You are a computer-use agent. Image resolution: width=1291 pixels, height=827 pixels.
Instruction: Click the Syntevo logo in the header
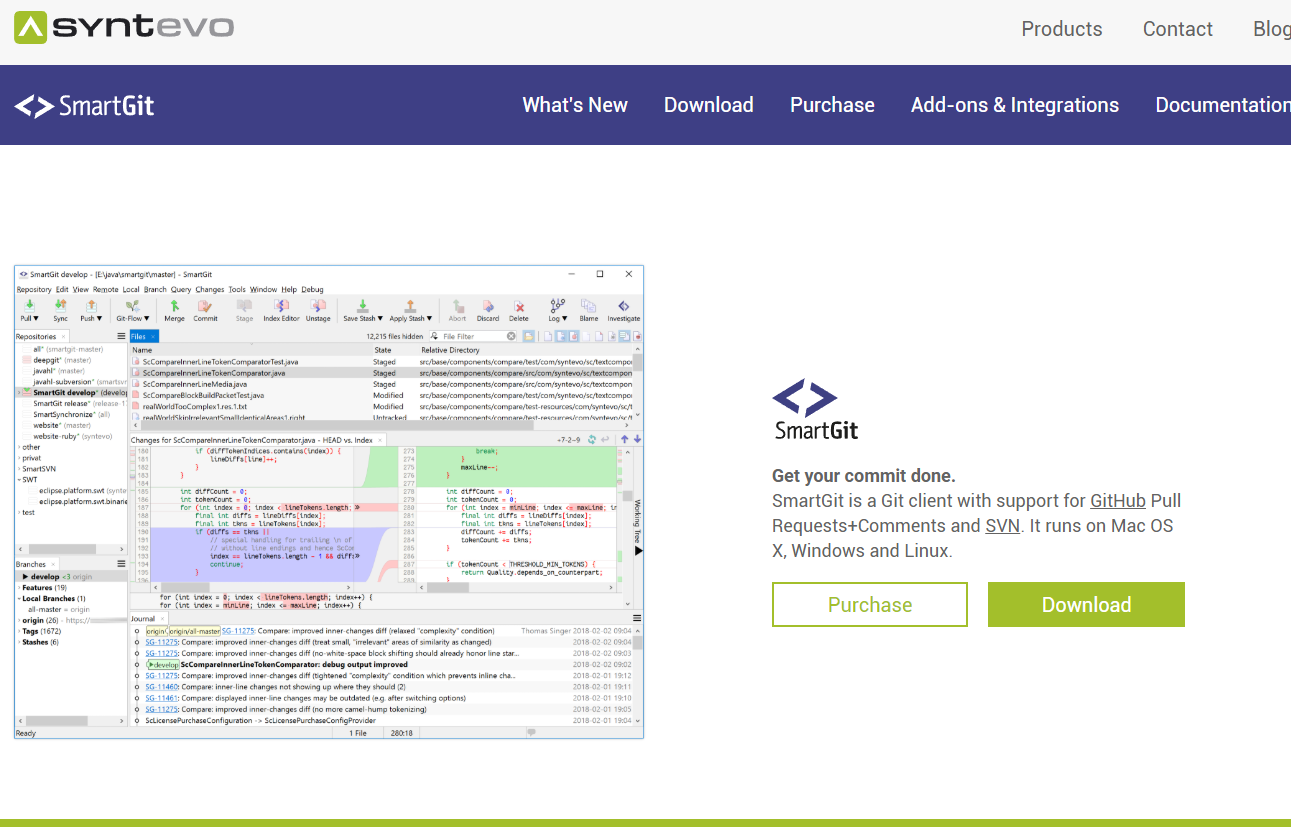tap(124, 27)
